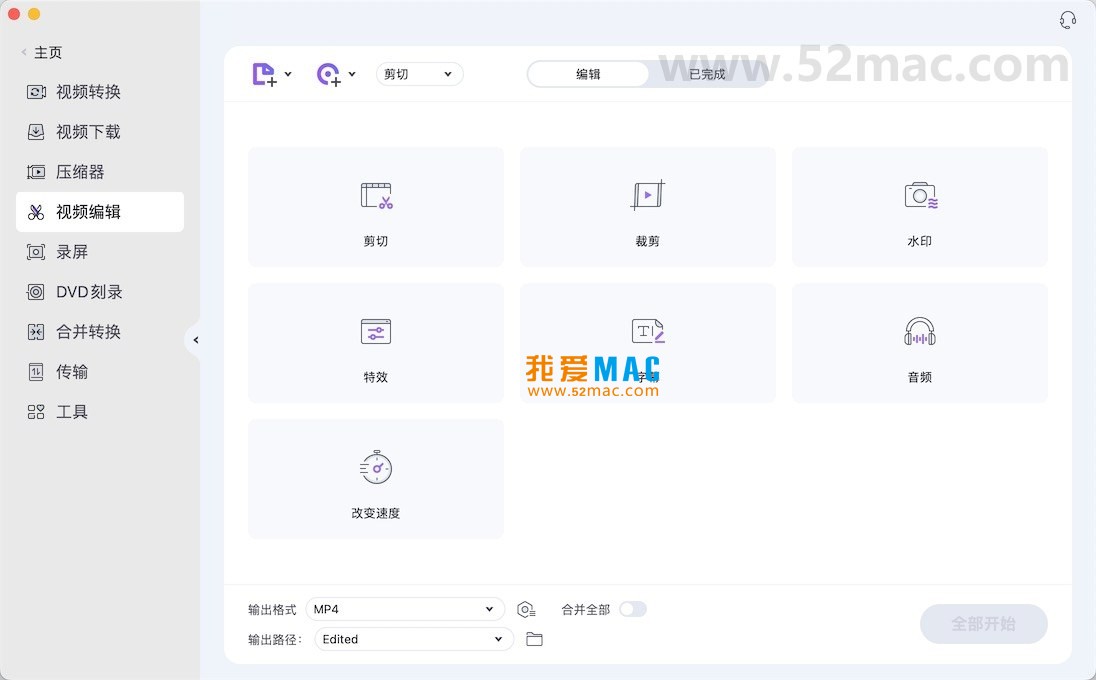1096x680 pixels.
Task: Expand the add file dropdown arrow
Action: pyautogui.click(x=288, y=74)
